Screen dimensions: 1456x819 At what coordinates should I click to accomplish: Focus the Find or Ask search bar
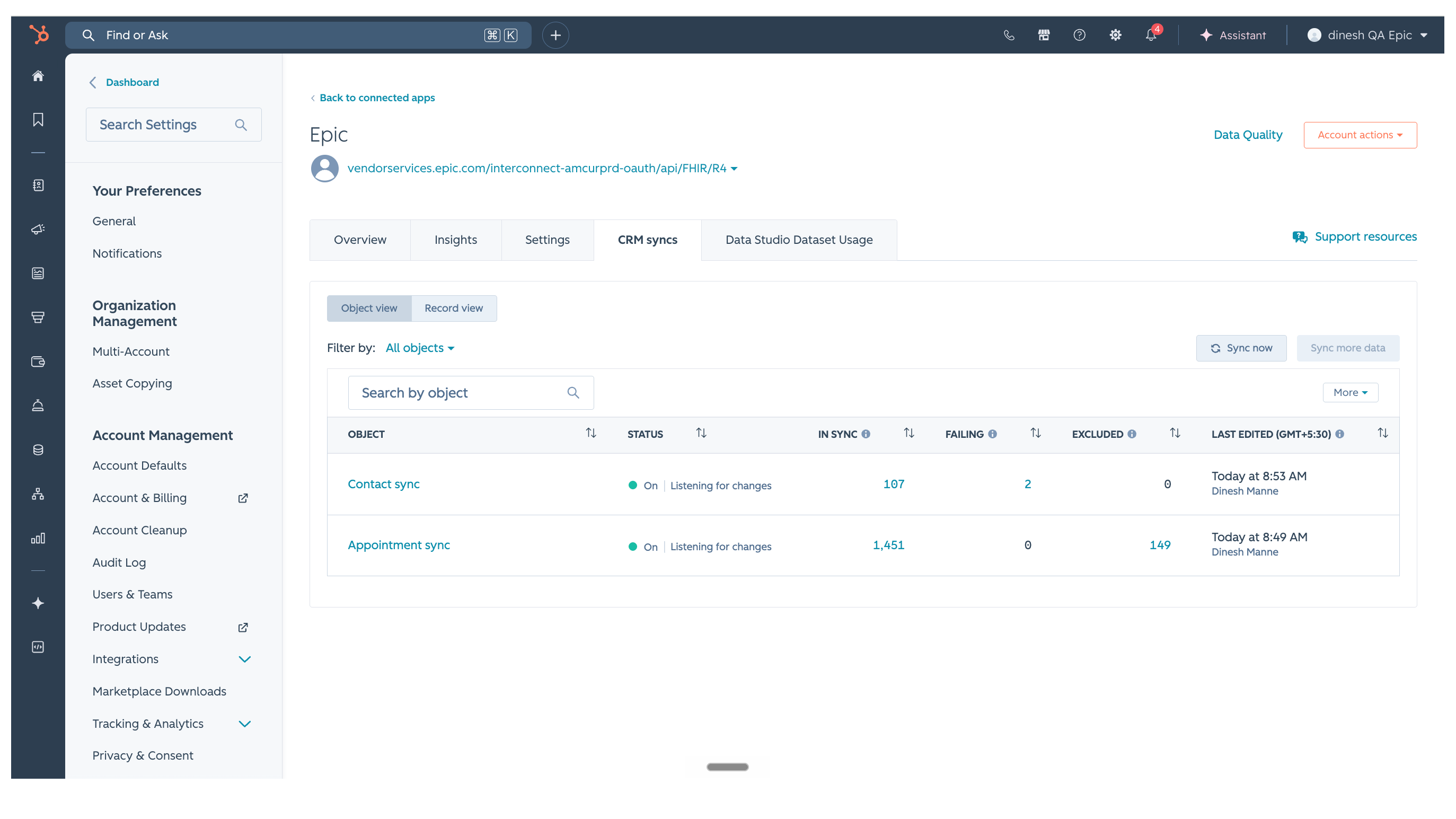pyautogui.click(x=298, y=35)
